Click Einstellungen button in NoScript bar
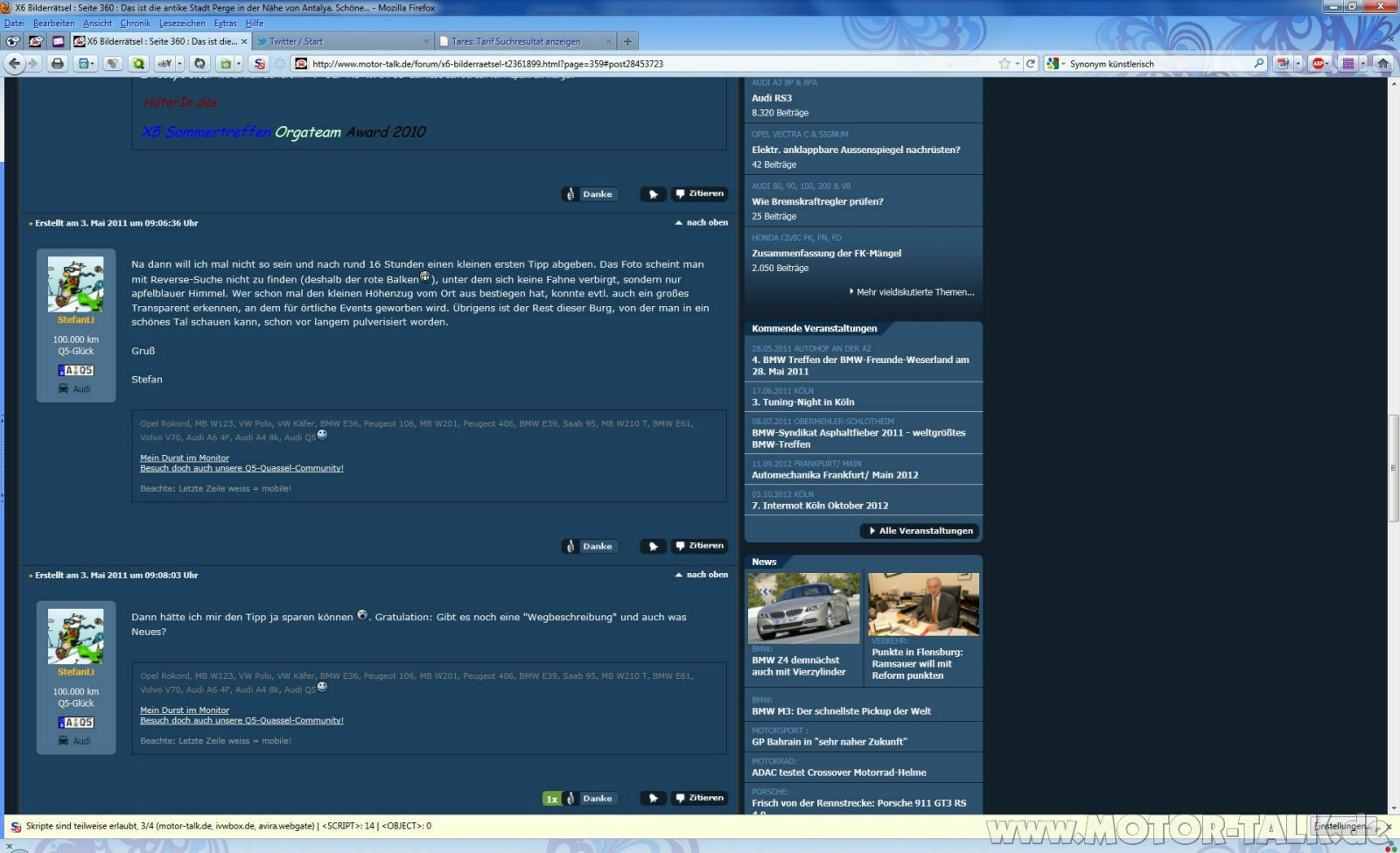The image size is (1400, 853). click(x=1344, y=827)
